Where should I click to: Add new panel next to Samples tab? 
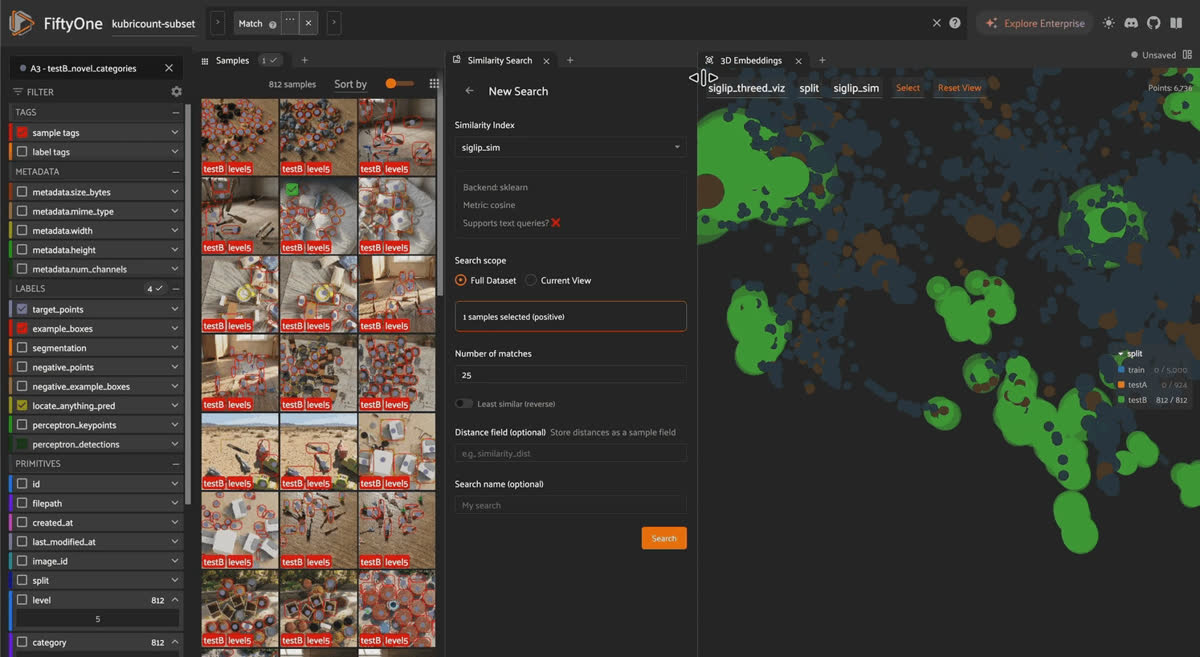point(305,60)
